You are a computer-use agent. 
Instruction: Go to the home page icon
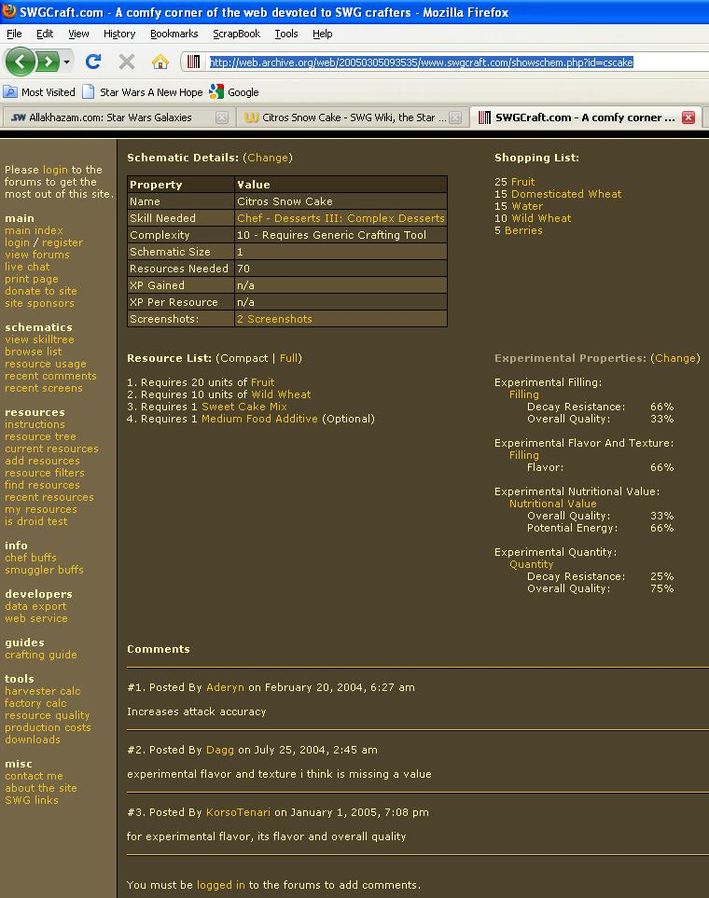(160, 62)
